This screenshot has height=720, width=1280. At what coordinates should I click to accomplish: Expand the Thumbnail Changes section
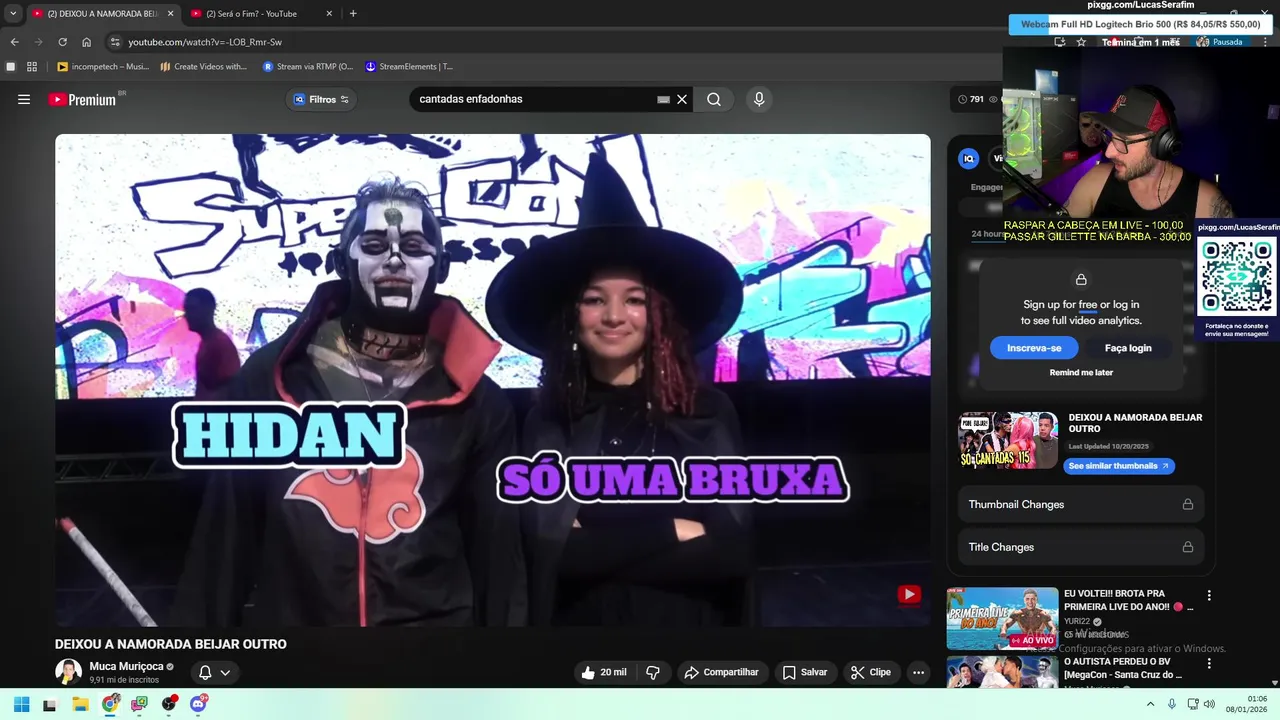click(x=1080, y=504)
